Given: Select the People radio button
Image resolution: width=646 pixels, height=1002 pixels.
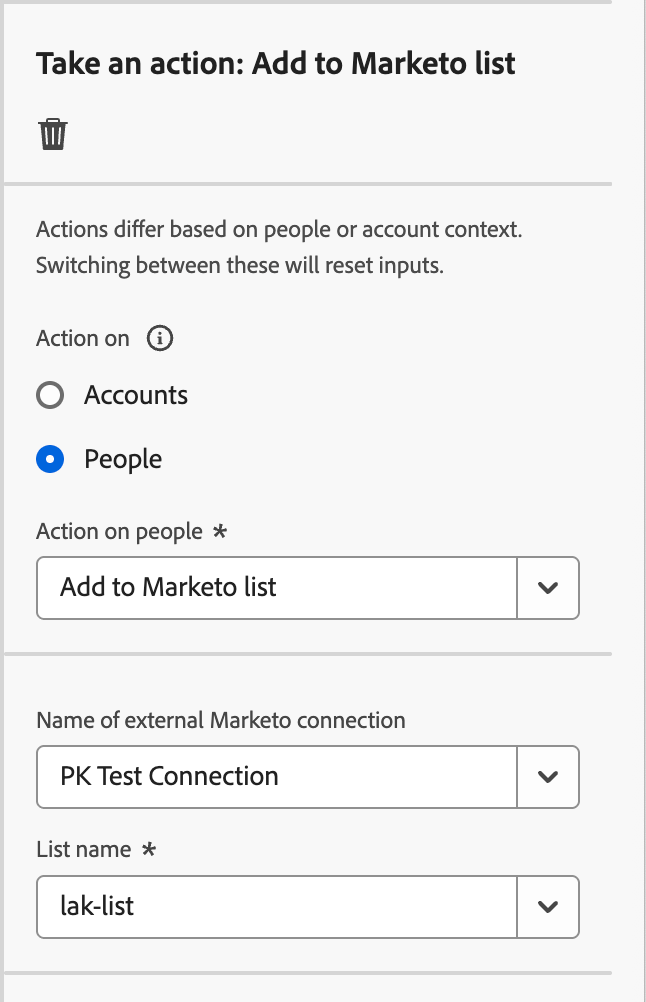Looking at the screenshot, I should click(50, 459).
